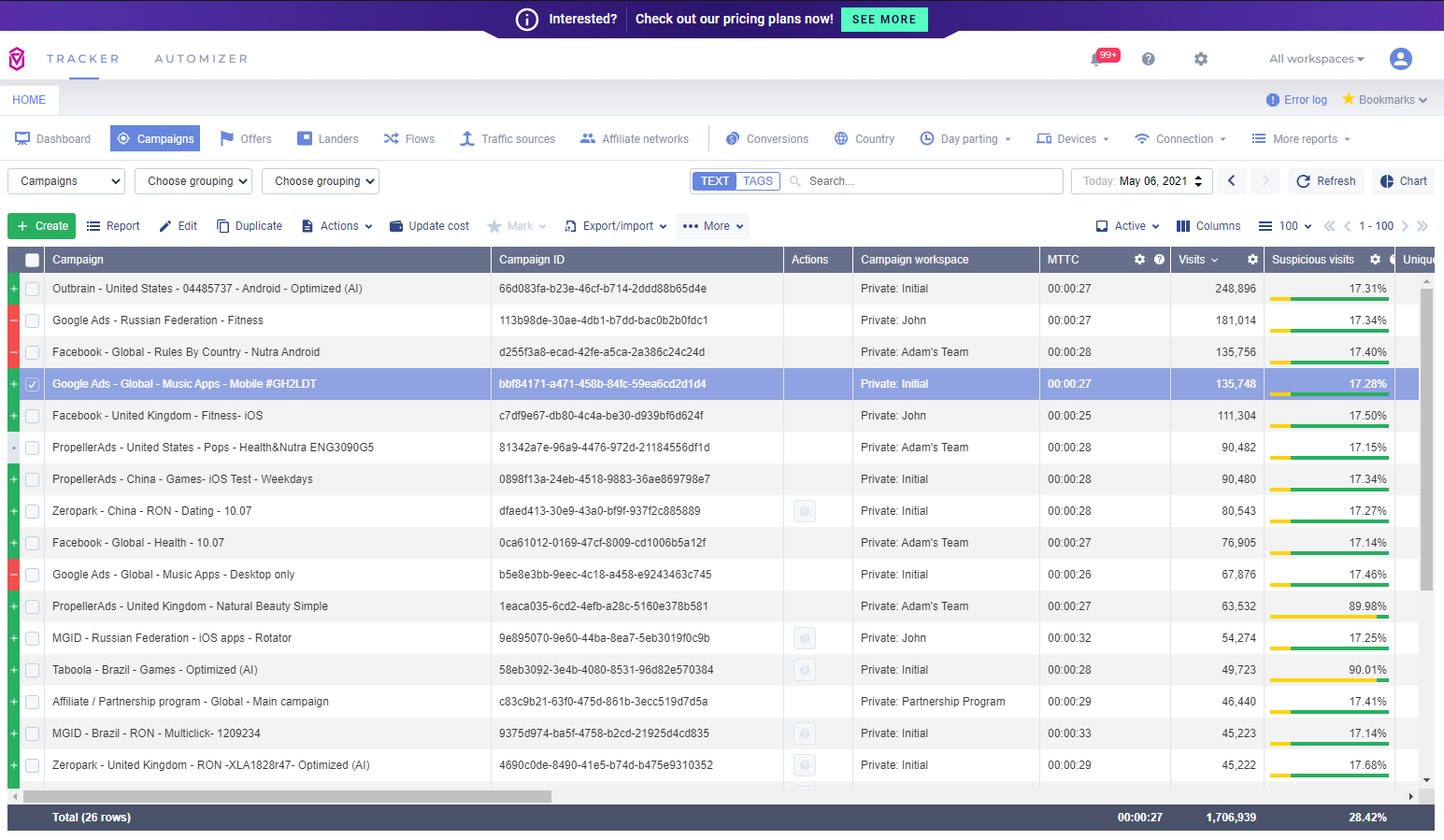The width and height of the screenshot is (1444, 840).
Task: Toggle the select-all checkbox in table header
Action: 33,260
